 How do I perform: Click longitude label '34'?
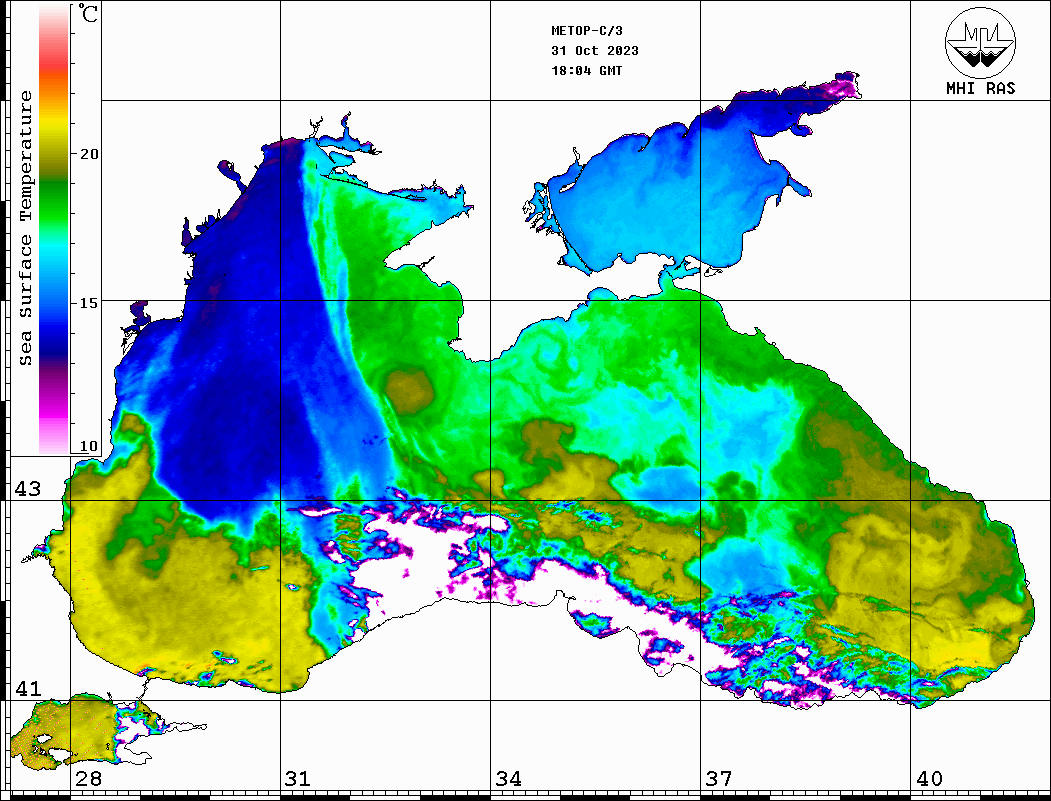coord(509,779)
